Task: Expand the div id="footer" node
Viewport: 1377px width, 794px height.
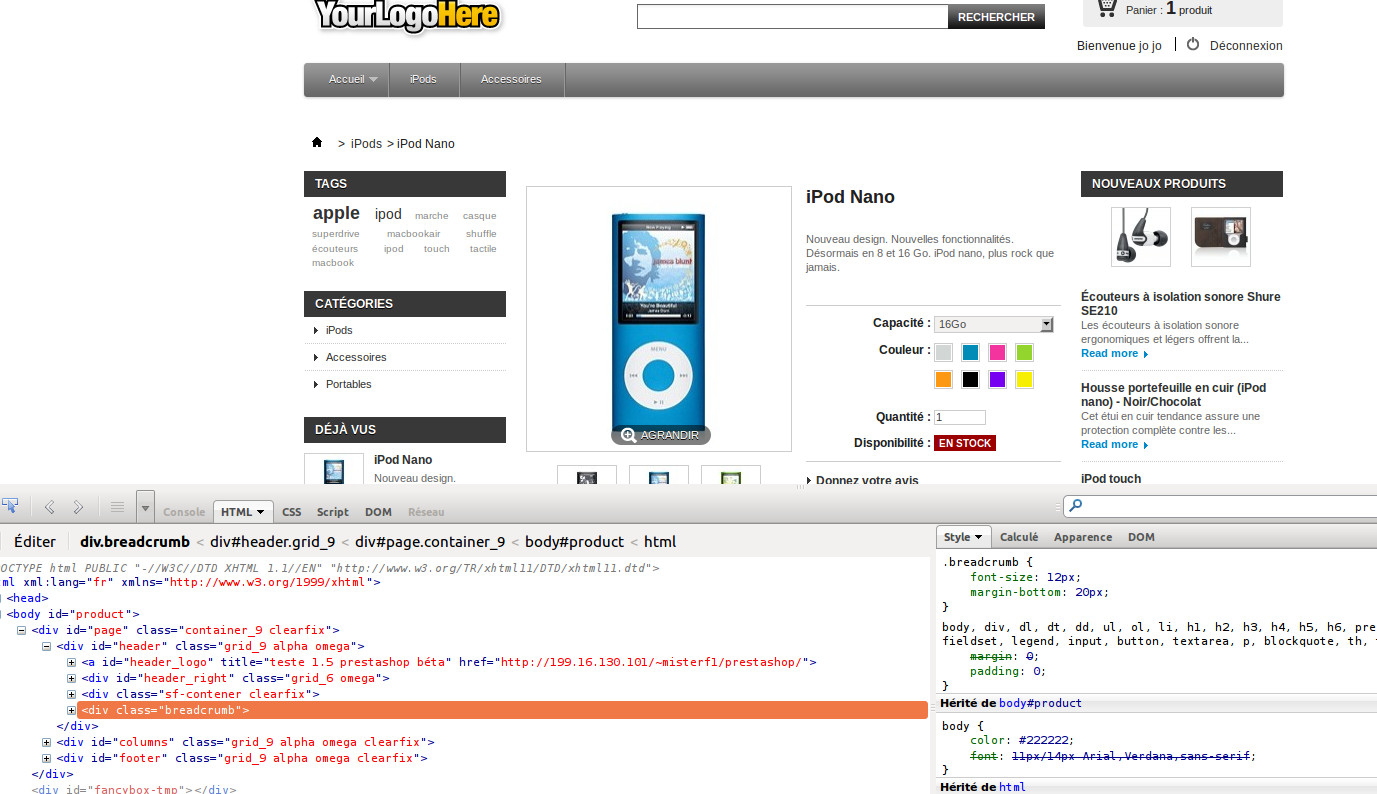Action: 47,758
